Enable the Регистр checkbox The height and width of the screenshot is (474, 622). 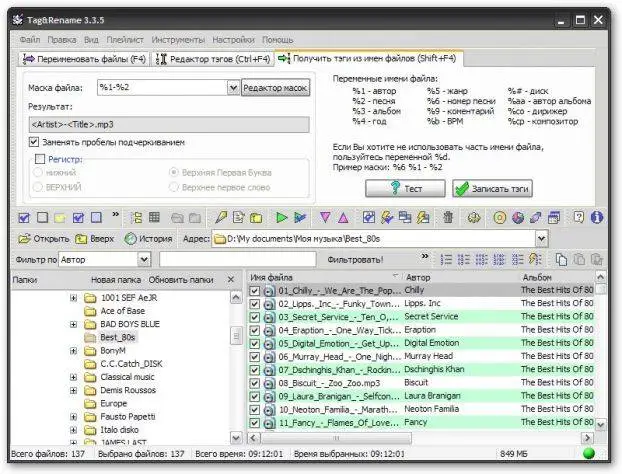coord(40,159)
